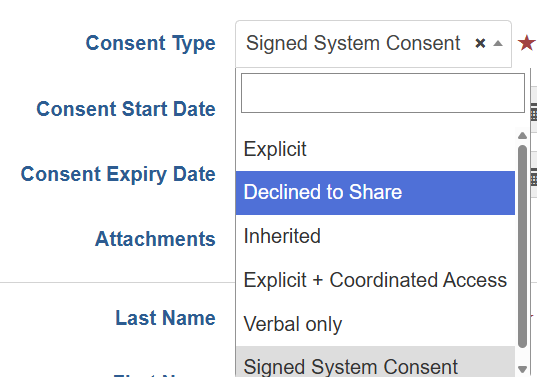Open the Consent Expiry Date calendar icon

[x=534, y=177]
